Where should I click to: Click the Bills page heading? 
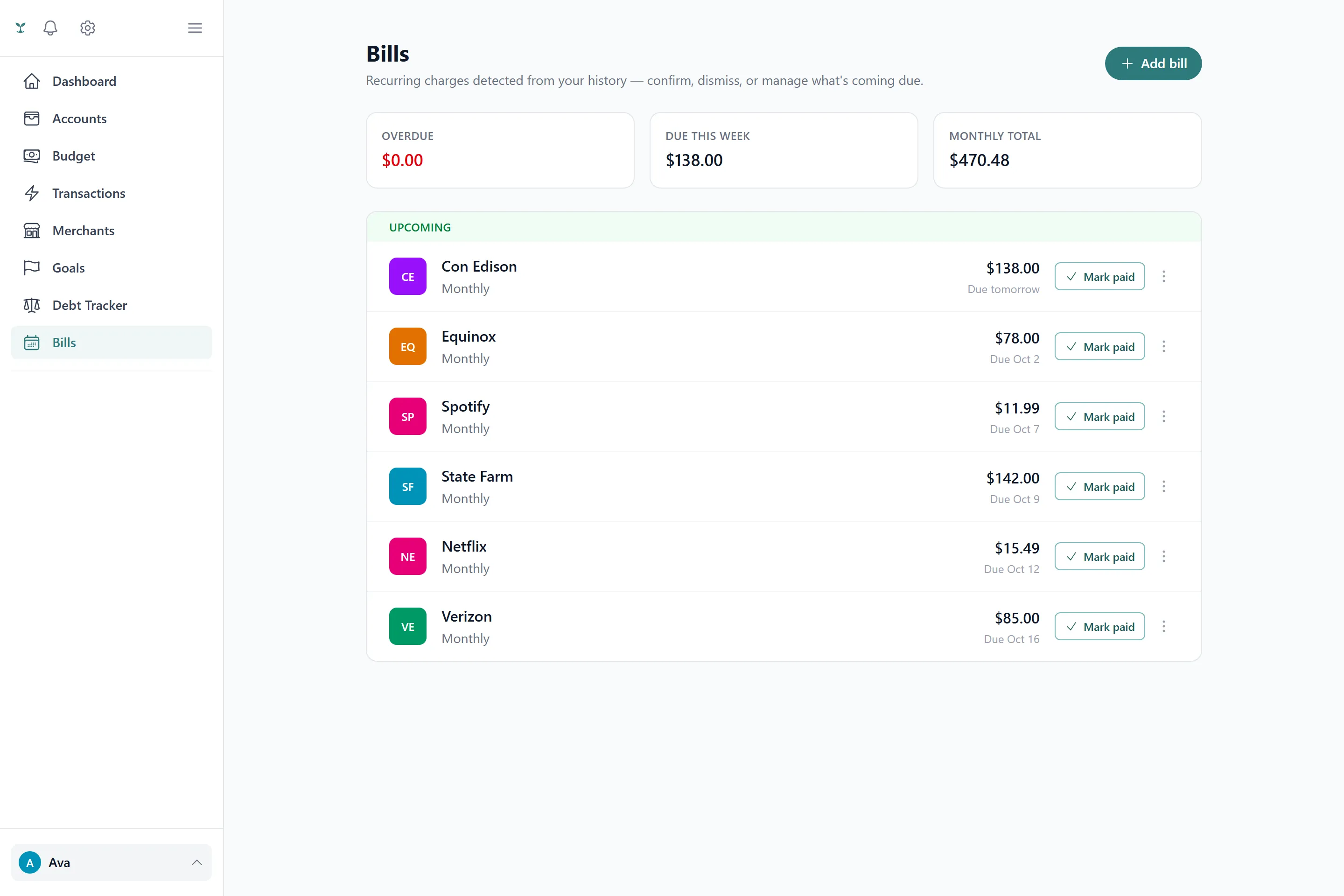tap(387, 54)
